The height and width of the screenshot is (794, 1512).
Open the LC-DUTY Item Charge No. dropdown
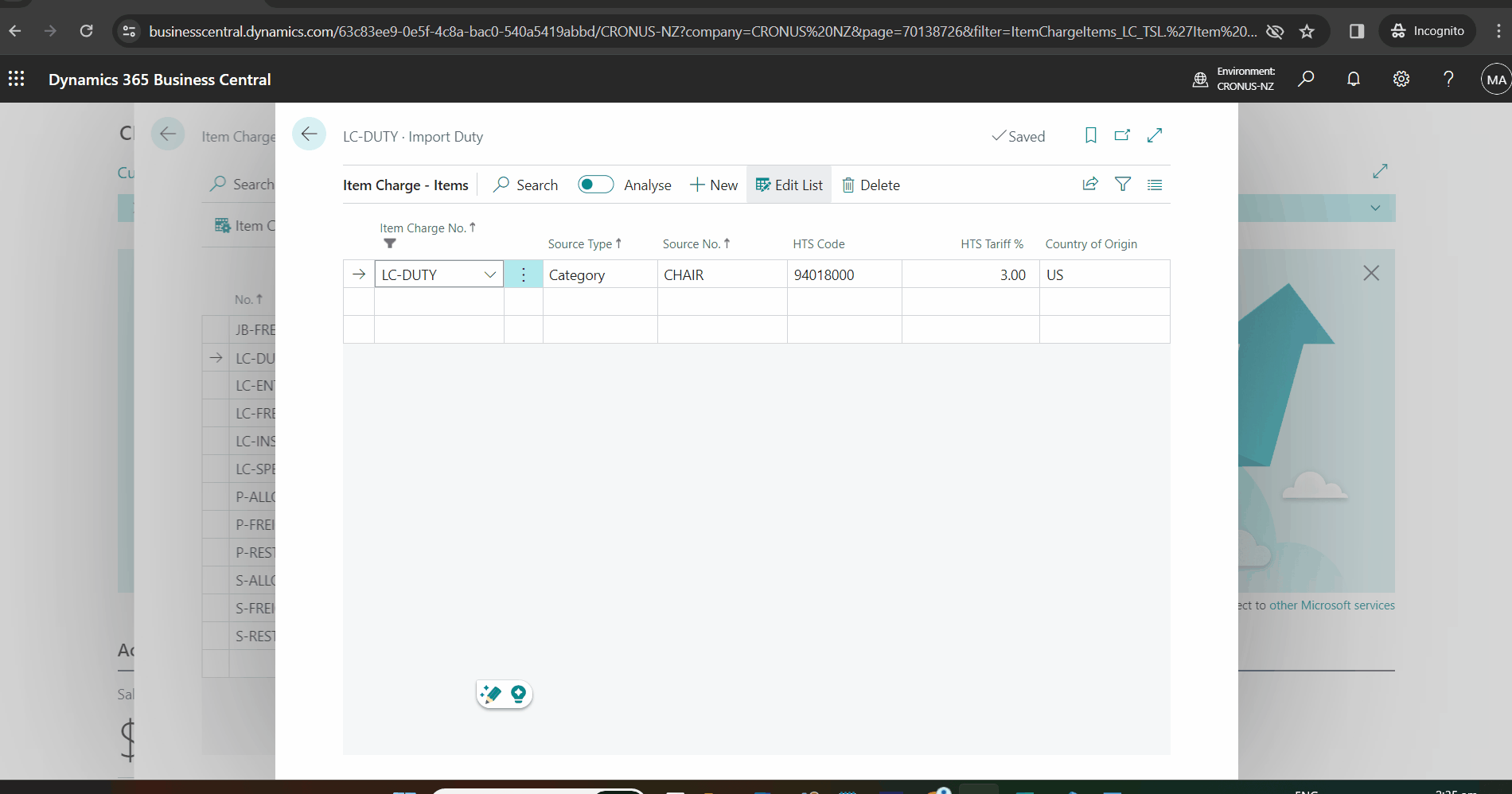pyautogui.click(x=489, y=274)
